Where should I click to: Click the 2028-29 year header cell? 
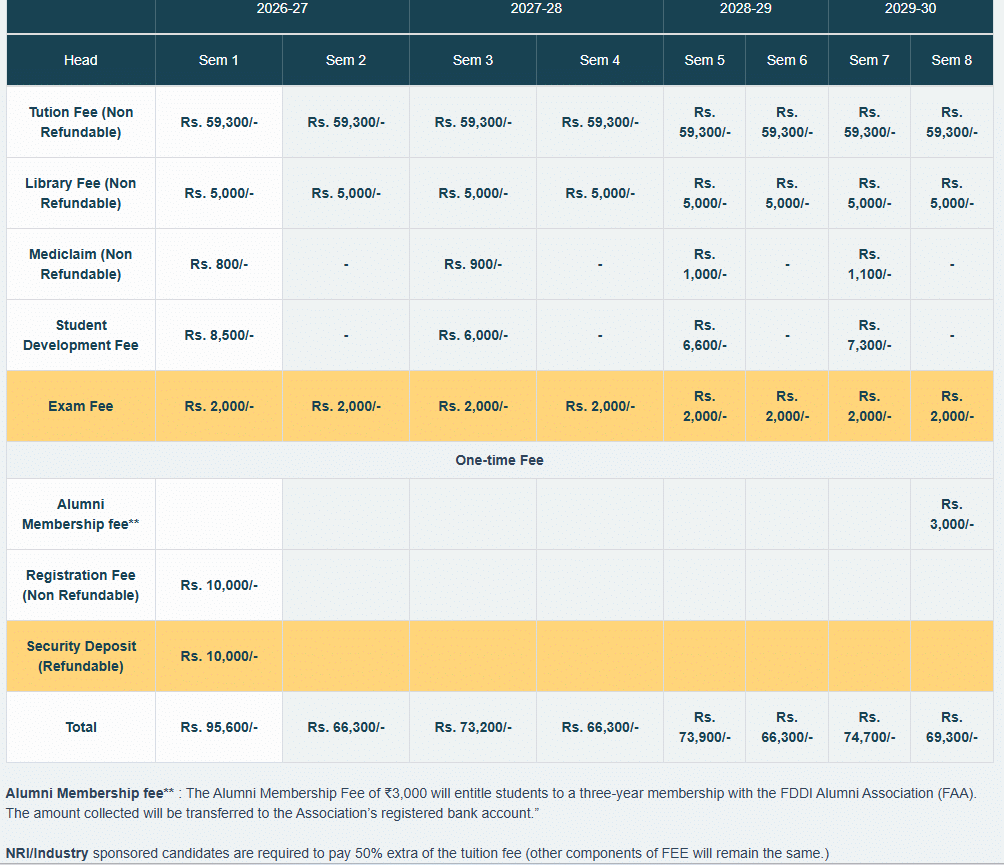pos(745,9)
